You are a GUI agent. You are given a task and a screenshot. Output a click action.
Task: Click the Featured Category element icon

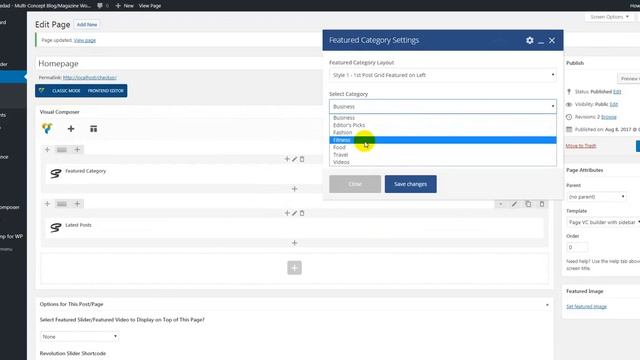tap(56, 173)
